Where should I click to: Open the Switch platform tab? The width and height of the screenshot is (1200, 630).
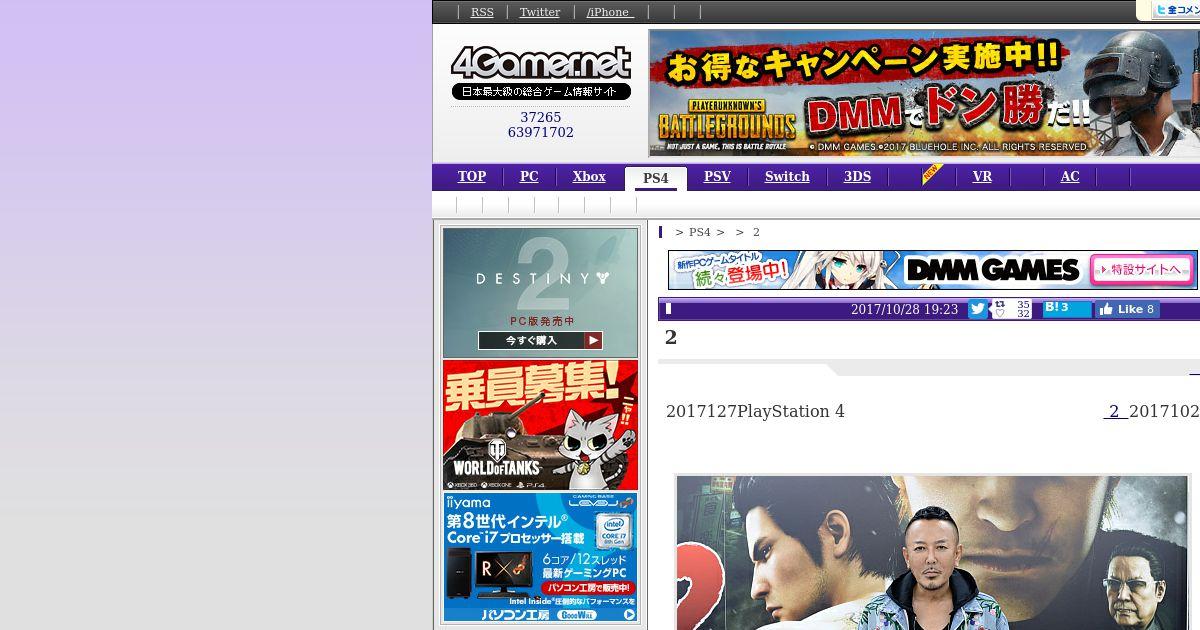pos(787,177)
